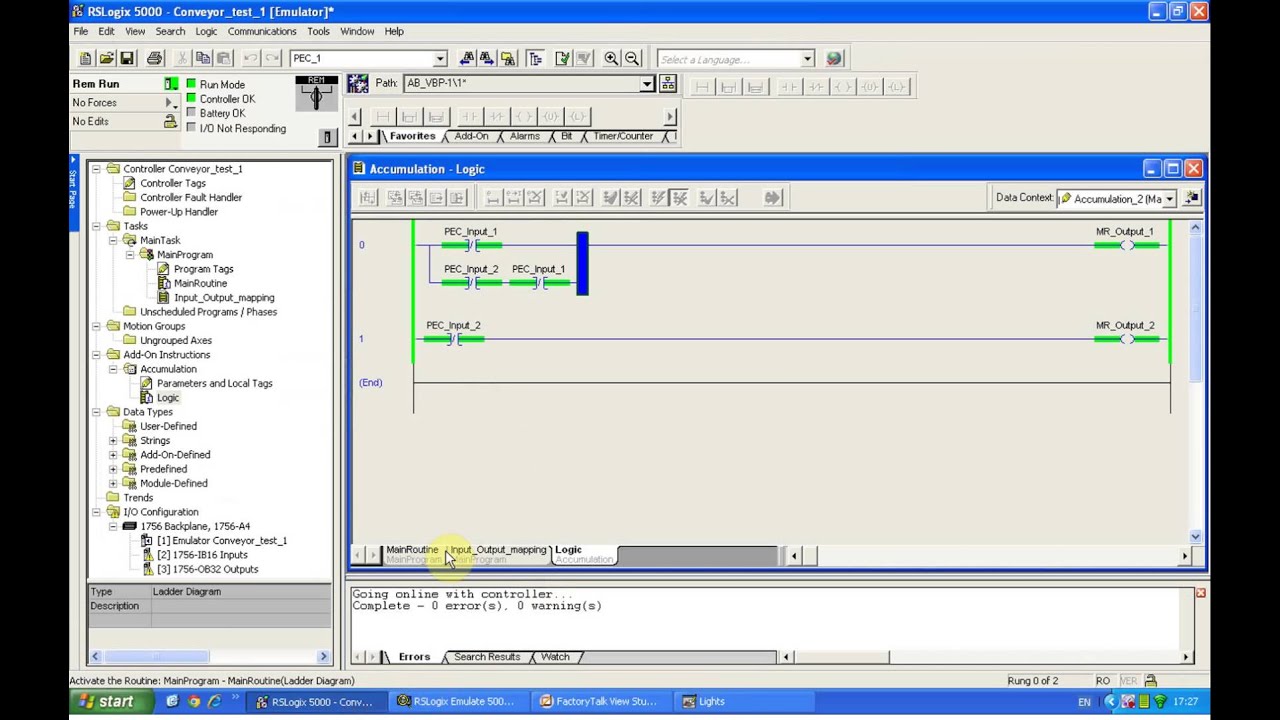
Task: Switch to the Bit instruction tab
Action: pyautogui.click(x=567, y=136)
